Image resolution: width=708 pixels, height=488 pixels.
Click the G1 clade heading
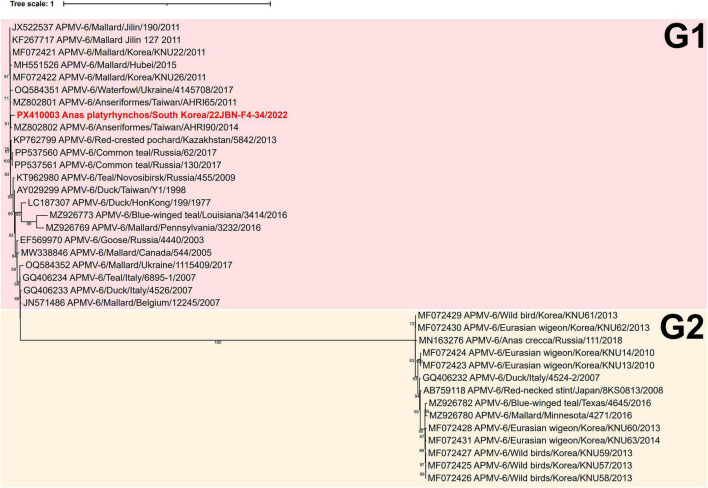pyautogui.click(x=684, y=37)
